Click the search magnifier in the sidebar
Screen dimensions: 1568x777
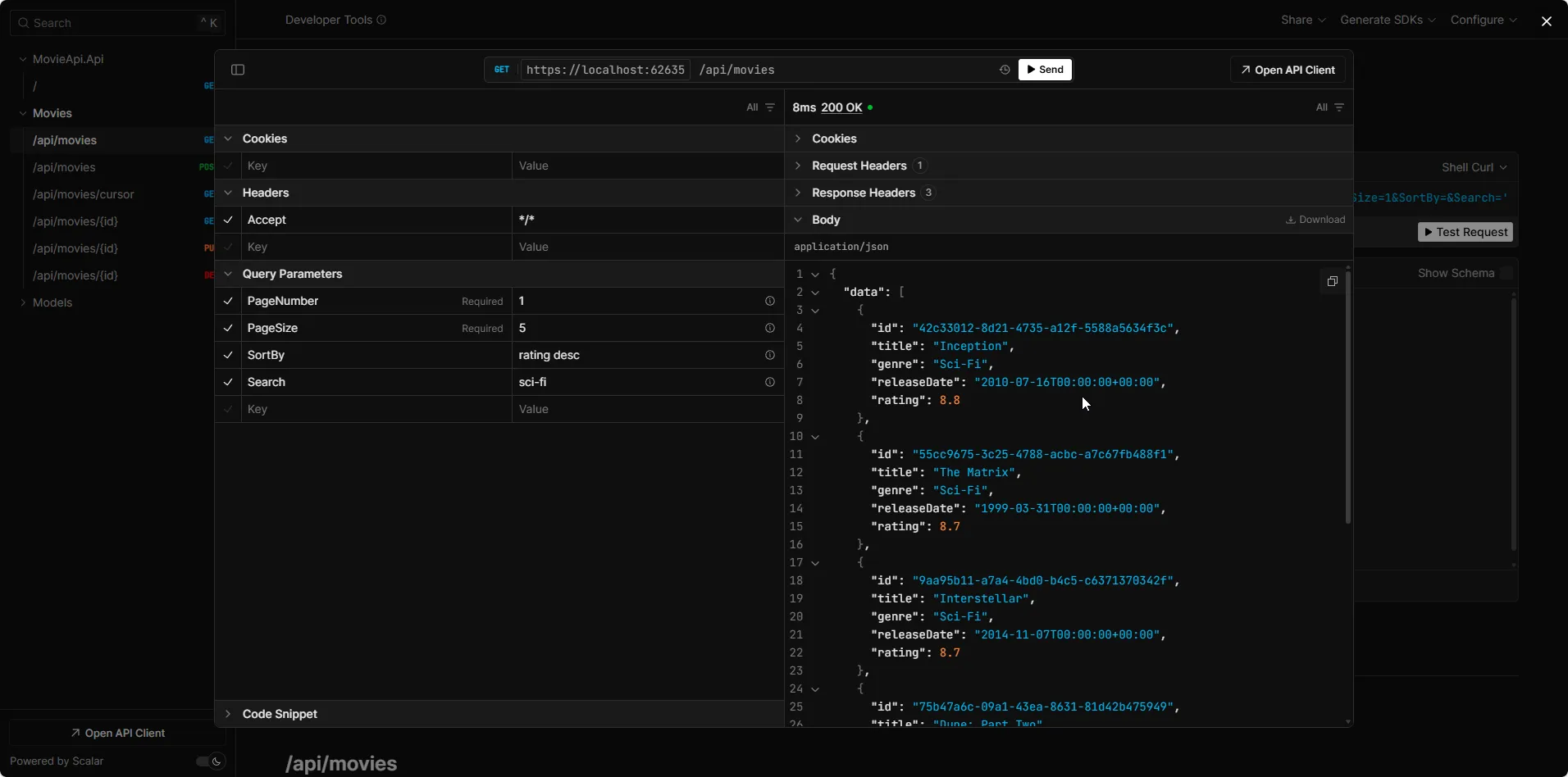(23, 22)
